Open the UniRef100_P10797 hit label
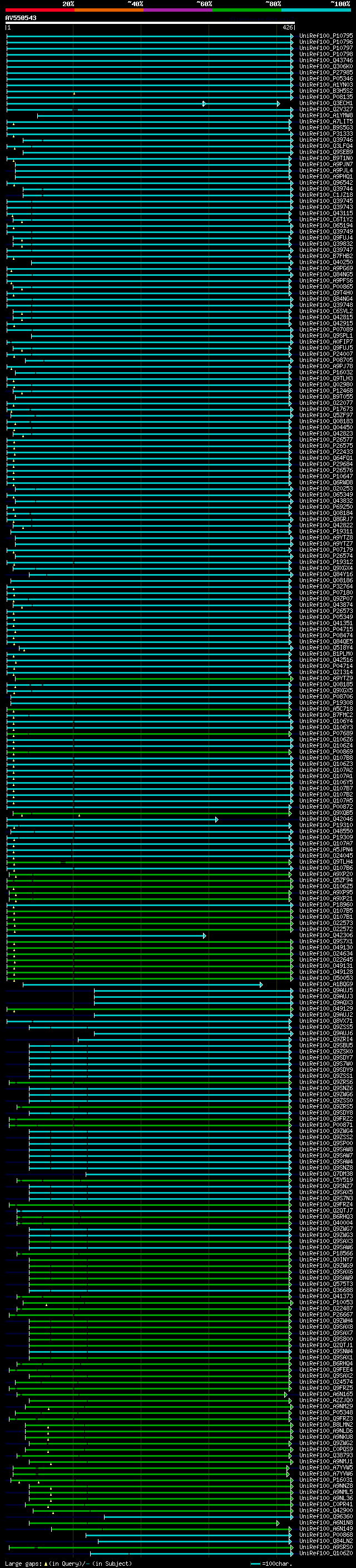The height and width of the screenshot is (1568, 356). point(326,48)
